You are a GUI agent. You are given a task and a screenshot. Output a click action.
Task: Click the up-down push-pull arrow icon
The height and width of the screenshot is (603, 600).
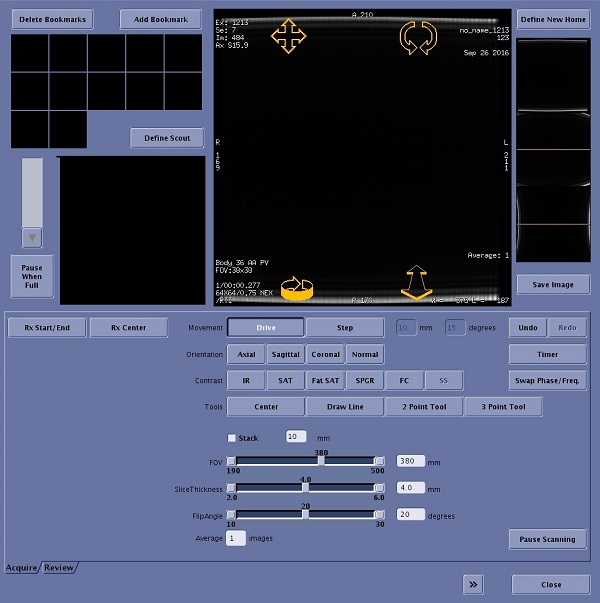pyautogui.click(x=417, y=283)
